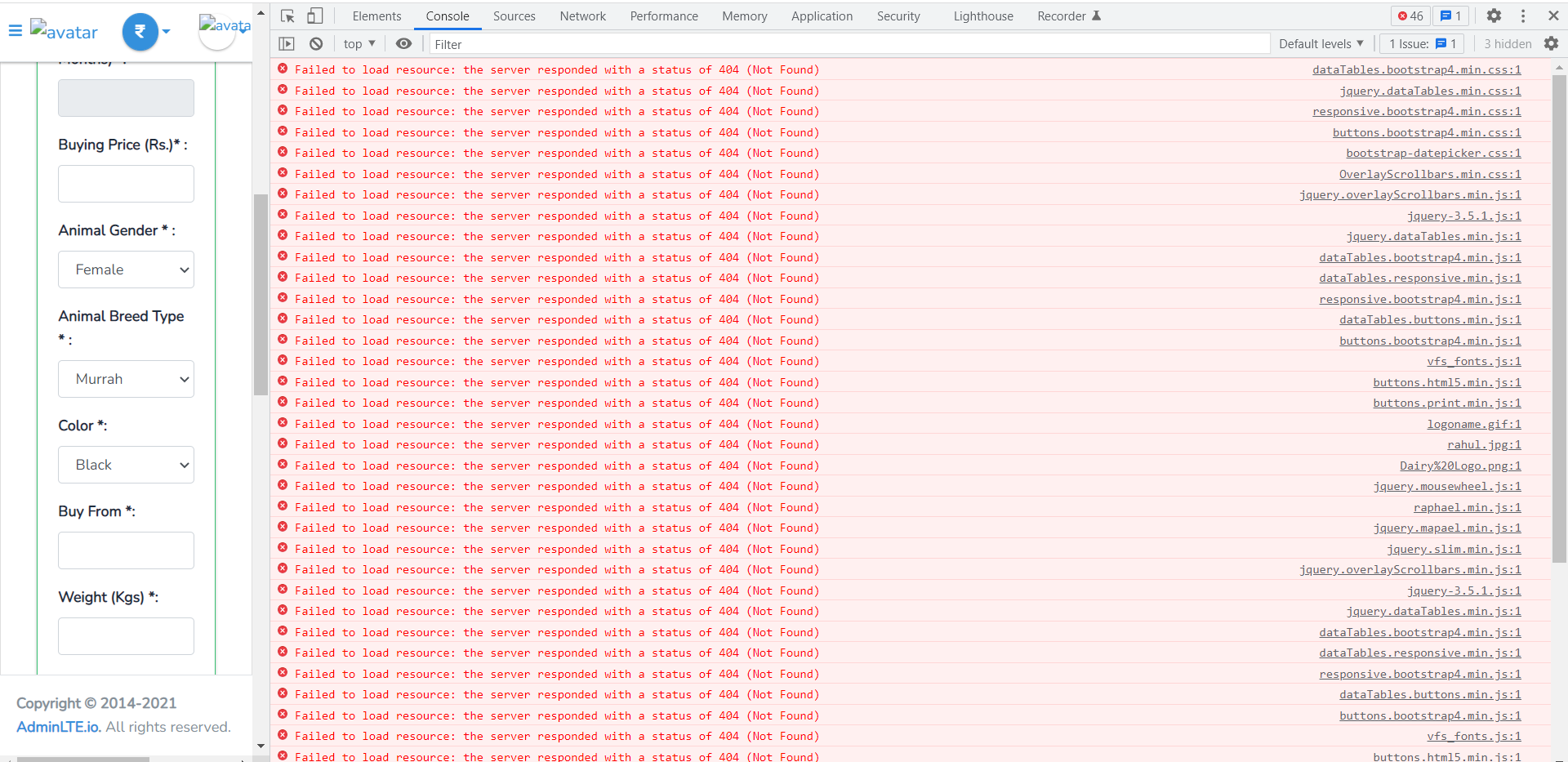Show the console sidebar panel icon
The image size is (1568, 762).
click(287, 44)
